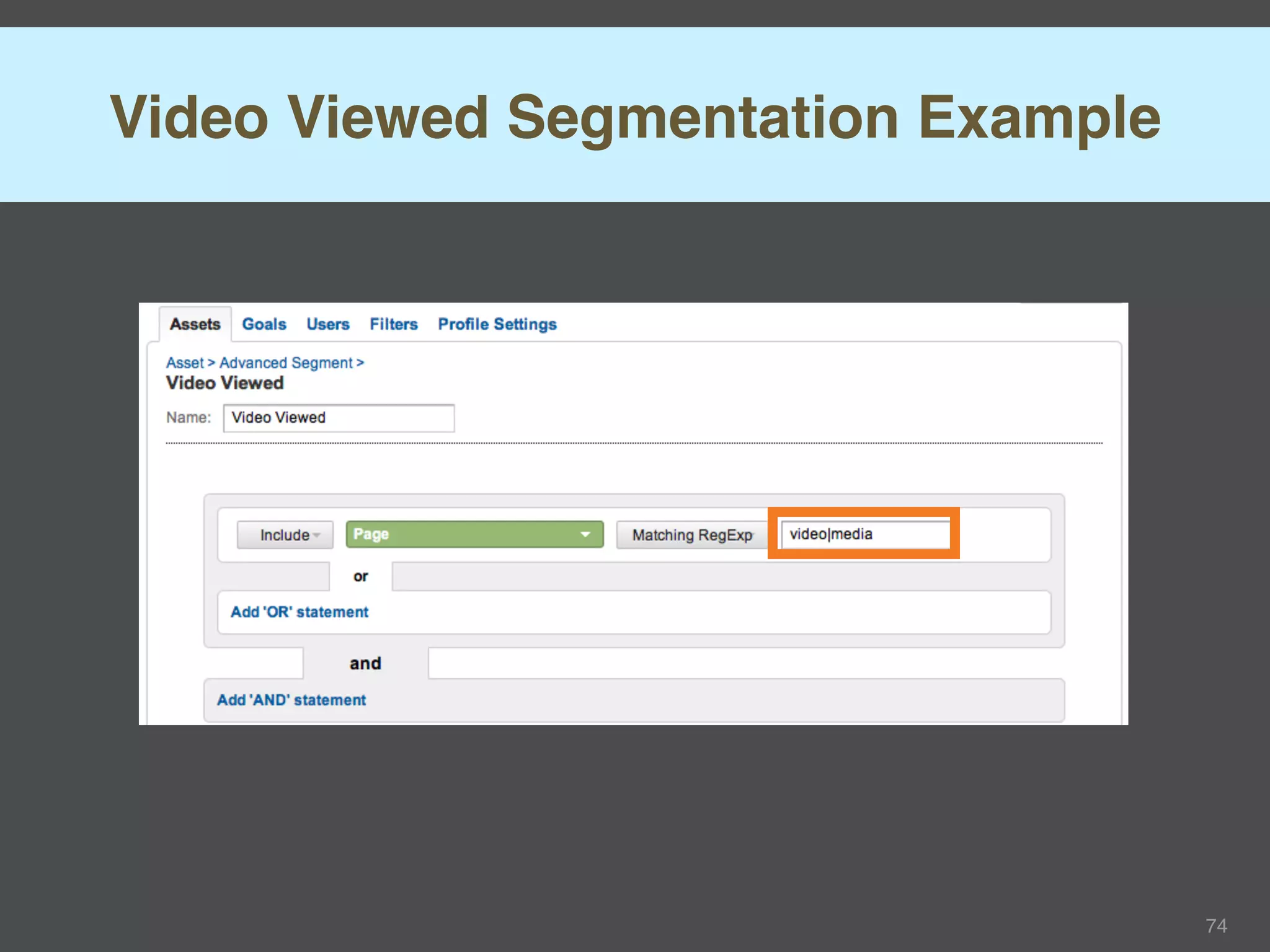This screenshot has height=952, width=1270.
Task: Click the Video Viewed segment heading
Action: click(225, 383)
